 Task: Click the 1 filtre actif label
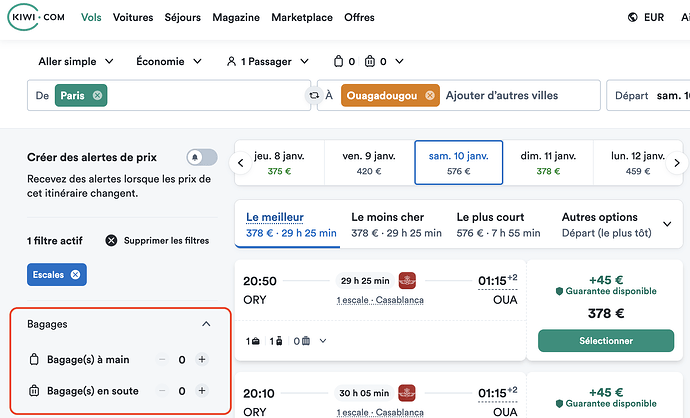point(55,241)
